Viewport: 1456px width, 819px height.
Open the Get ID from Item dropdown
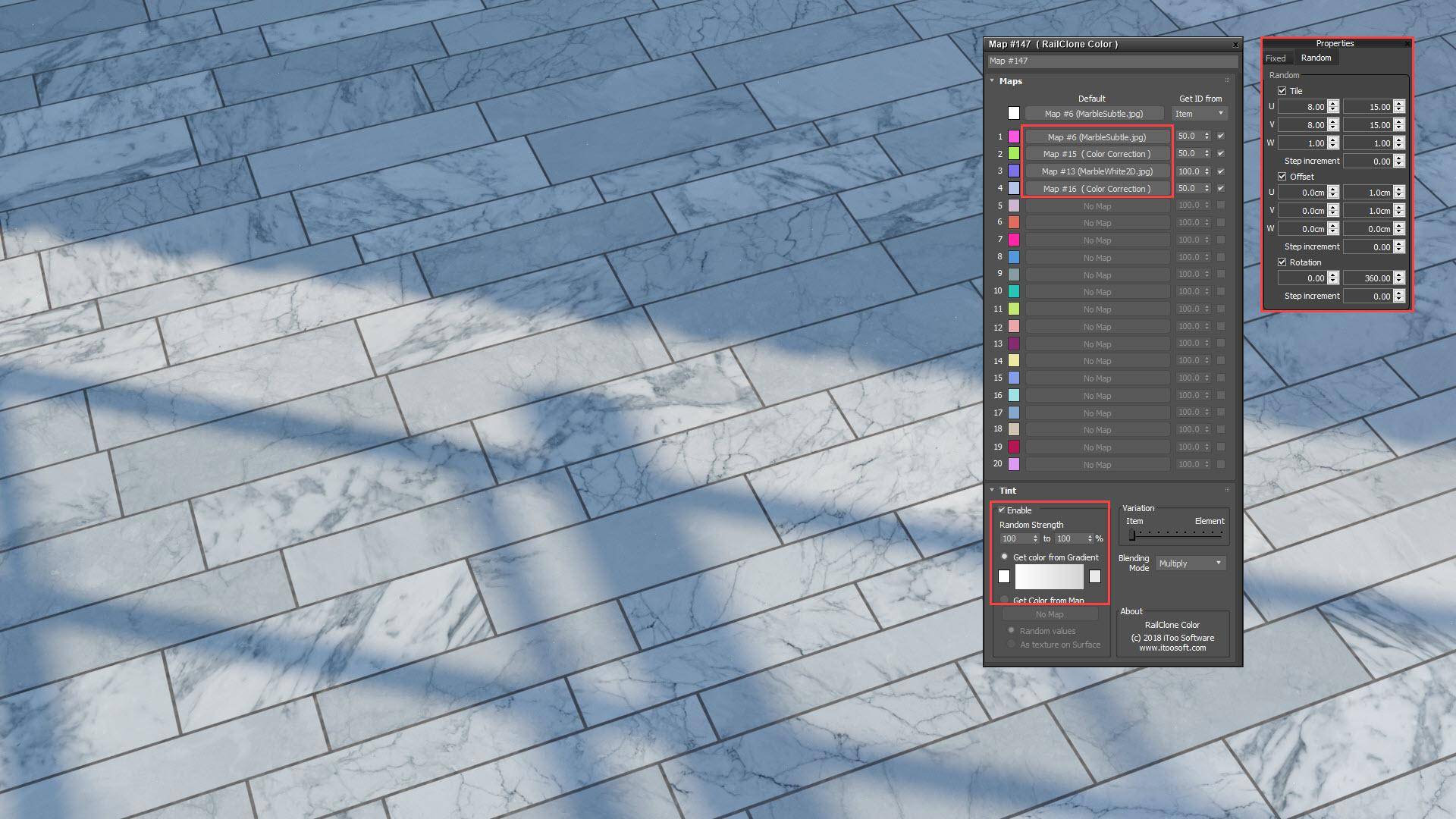coord(1200,113)
